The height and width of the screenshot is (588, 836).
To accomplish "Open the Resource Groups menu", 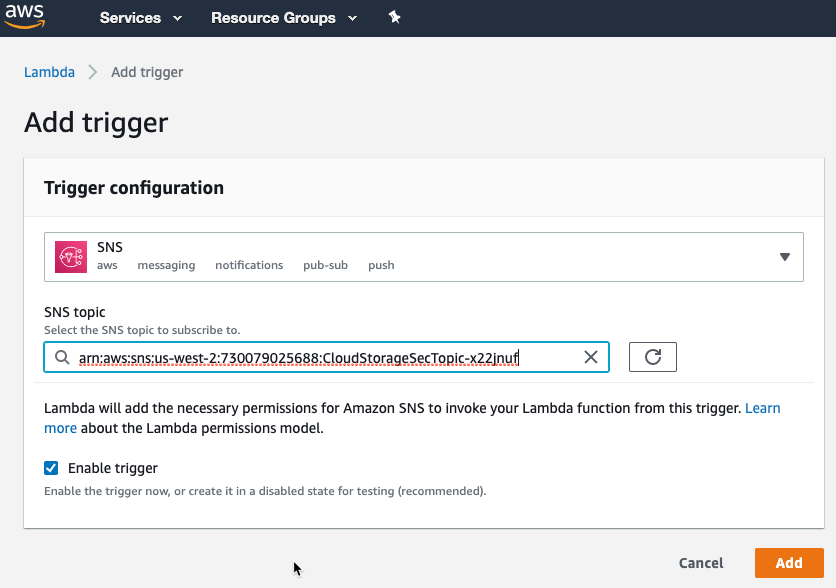I will 284,18.
